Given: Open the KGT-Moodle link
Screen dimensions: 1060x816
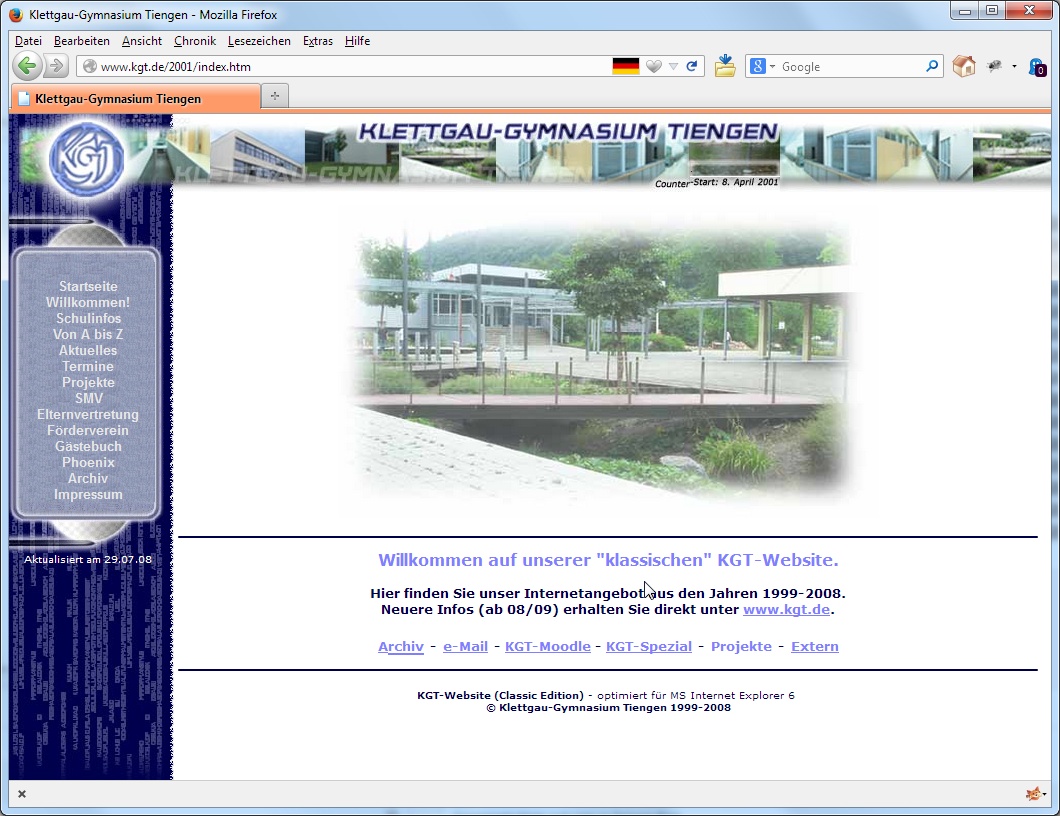Looking at the screenshot, I should pos(547,646).
